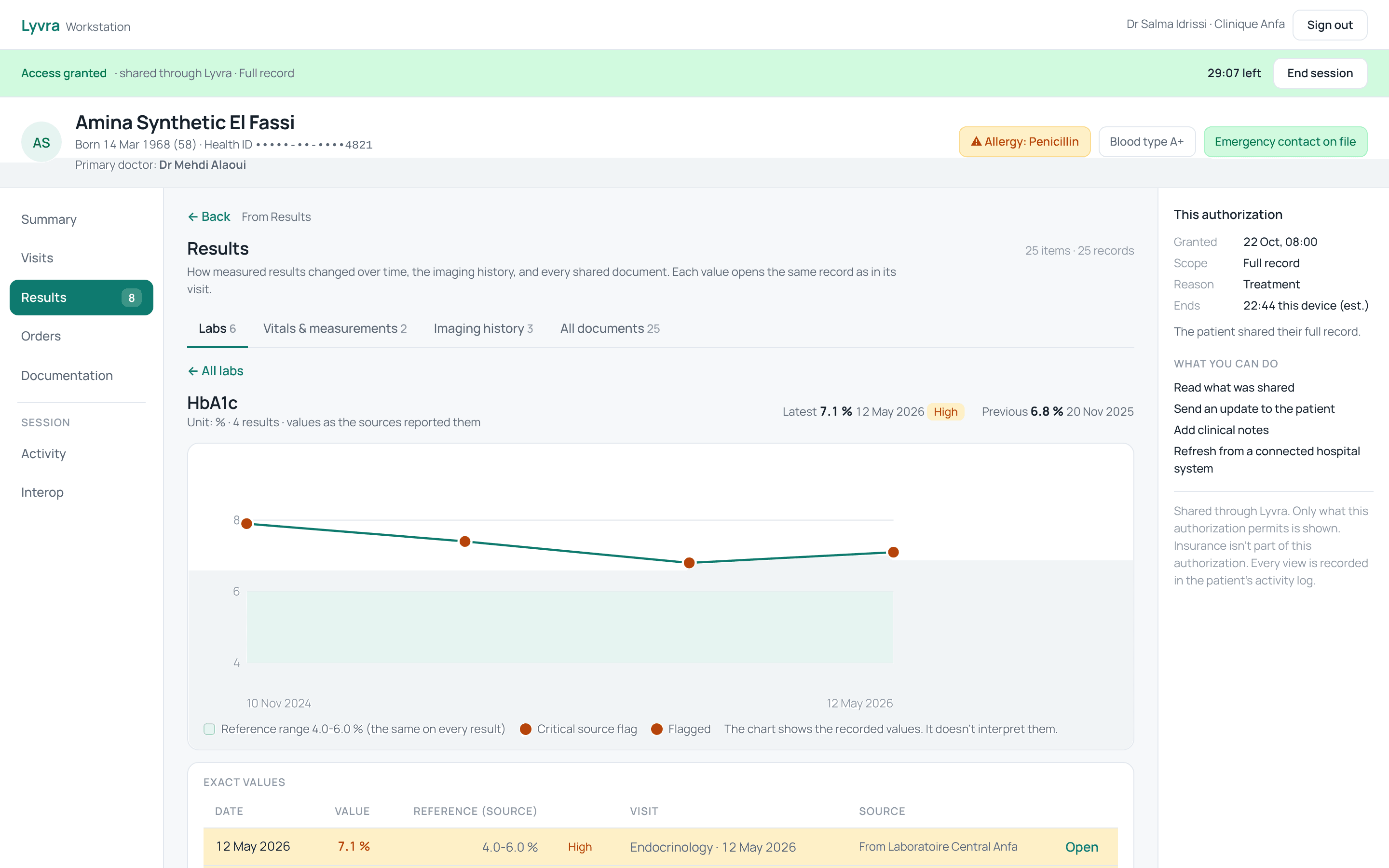
Task: Click From Laboratoire Central Anfa source
Action: (x=938, y=847)
